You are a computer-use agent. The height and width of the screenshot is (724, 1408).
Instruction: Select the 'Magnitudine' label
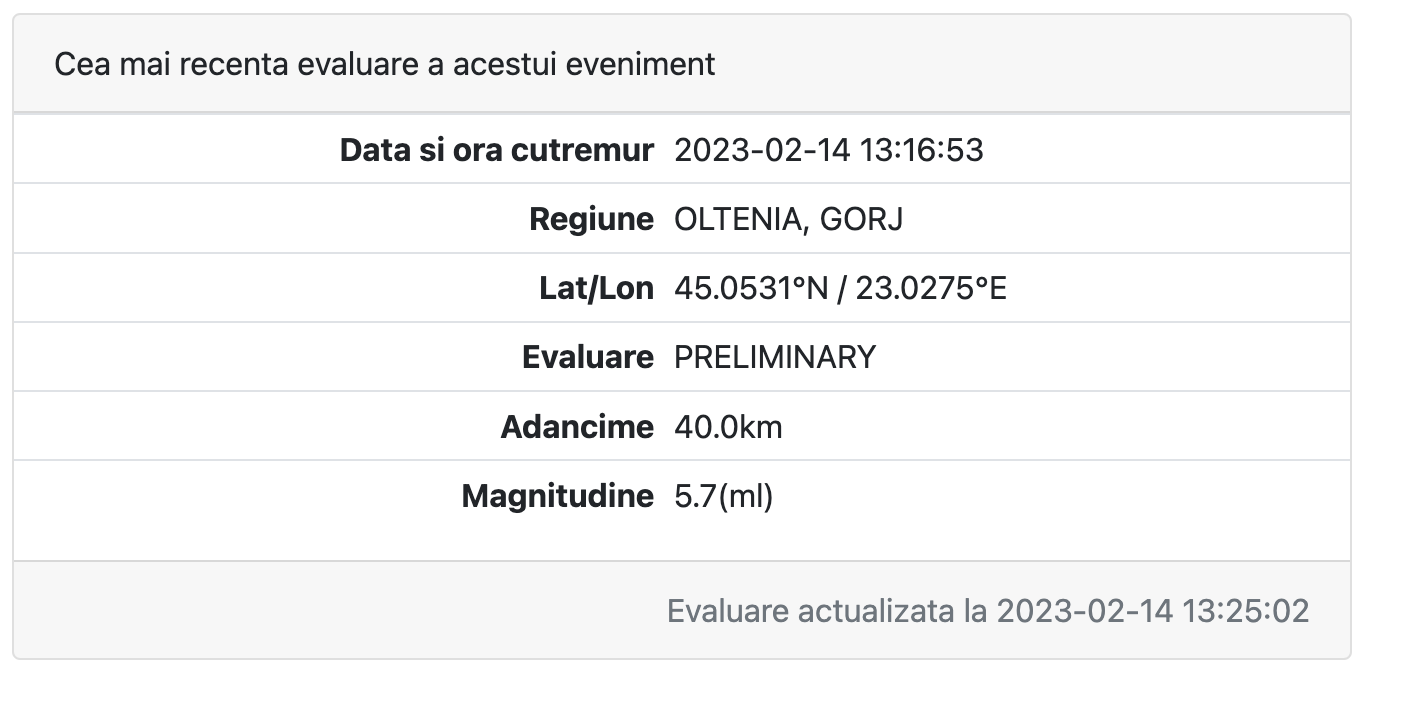[x=558, y=497]
